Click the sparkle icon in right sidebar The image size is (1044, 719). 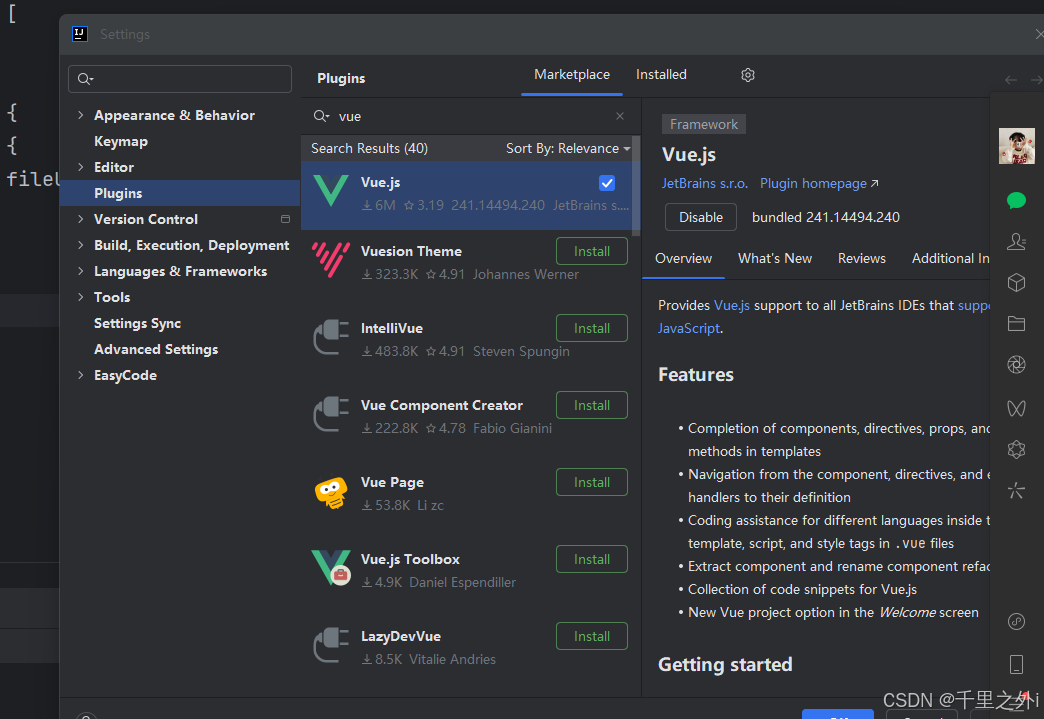pyautogui.click(x=1016, y=491)
